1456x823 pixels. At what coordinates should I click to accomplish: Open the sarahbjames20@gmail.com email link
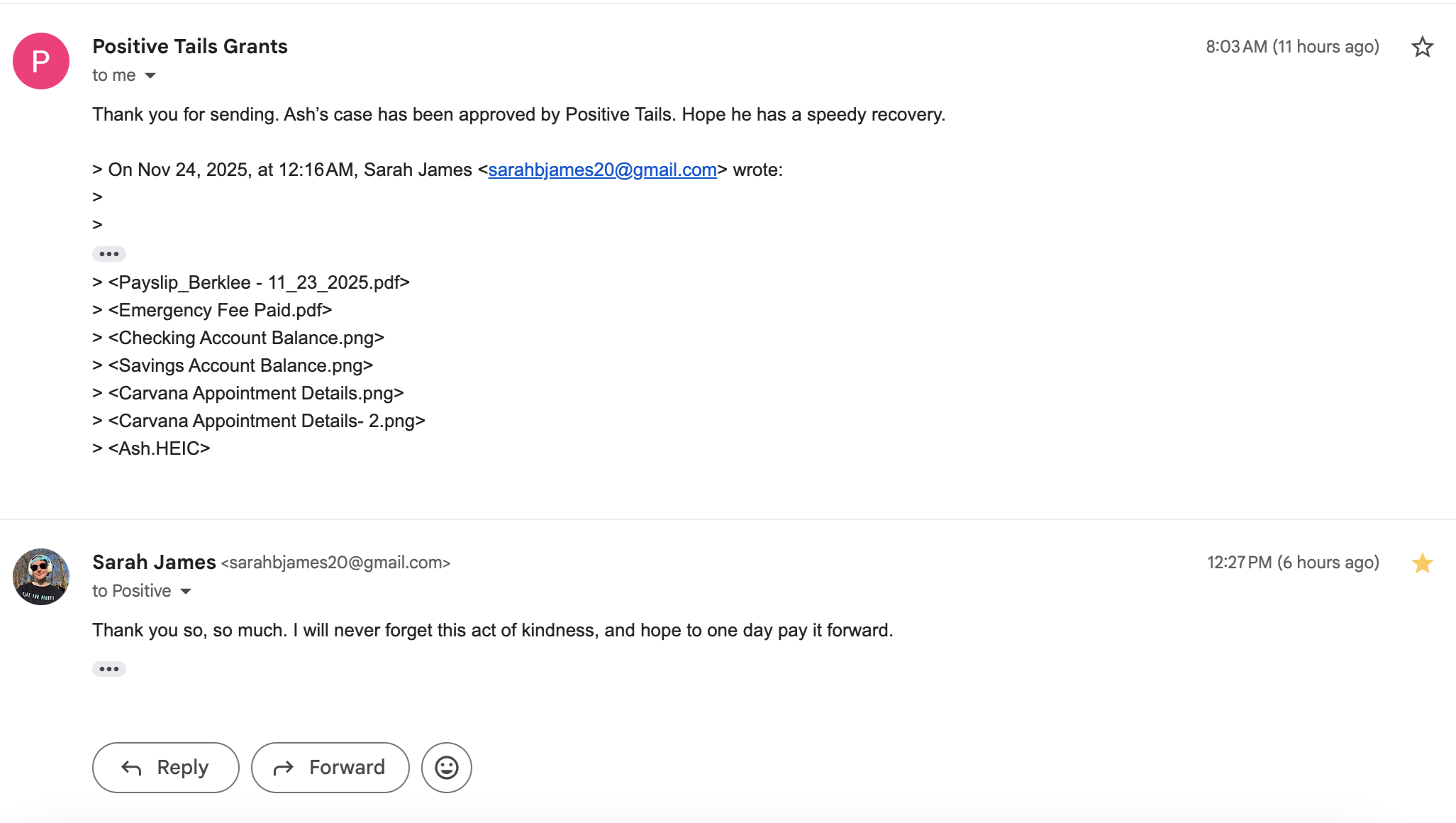tap(602, 170)
